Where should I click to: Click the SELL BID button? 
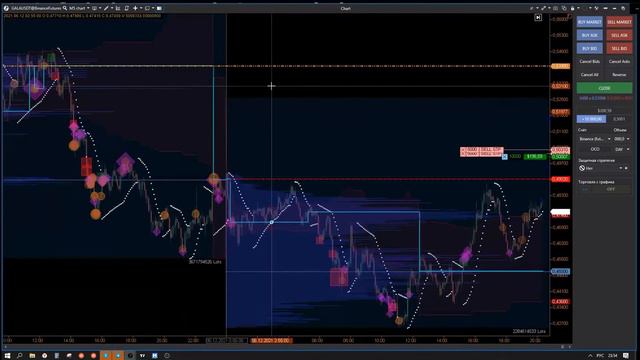pos(619,48)
